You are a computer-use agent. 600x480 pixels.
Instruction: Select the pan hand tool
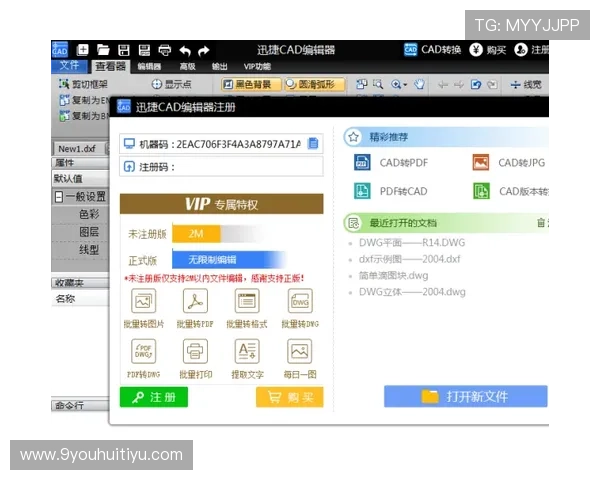[419, 84]
